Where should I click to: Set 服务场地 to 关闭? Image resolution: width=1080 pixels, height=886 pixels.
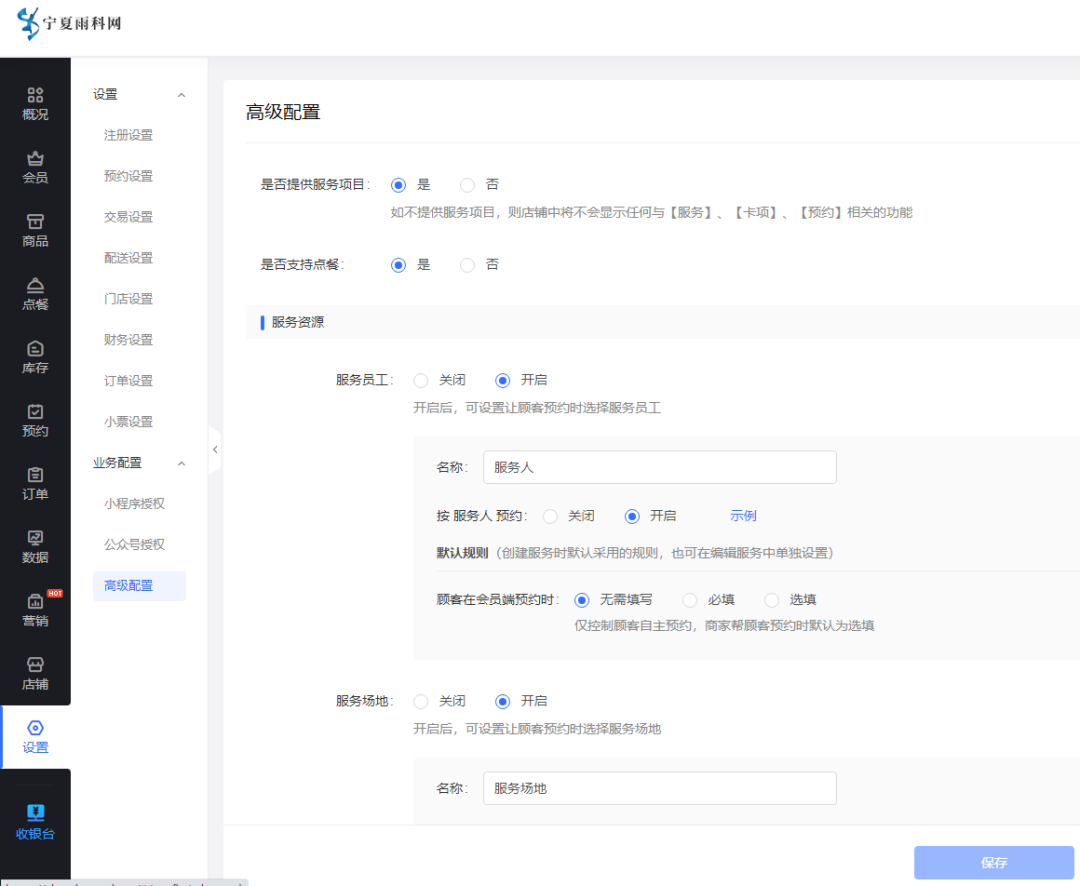[x=421, y=701]
